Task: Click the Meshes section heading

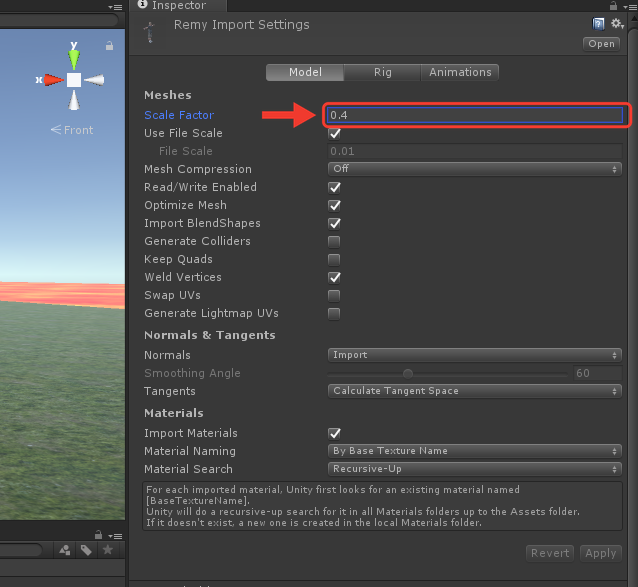Action: (x=168, y=95)
